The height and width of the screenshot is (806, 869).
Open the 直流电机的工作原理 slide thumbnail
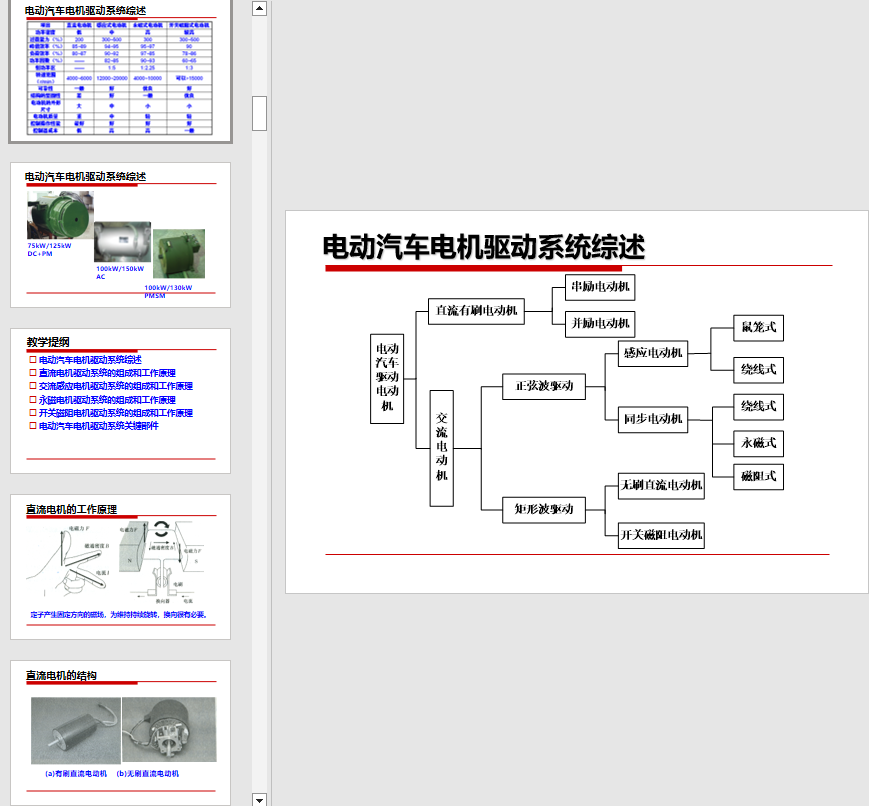(120, 567)
